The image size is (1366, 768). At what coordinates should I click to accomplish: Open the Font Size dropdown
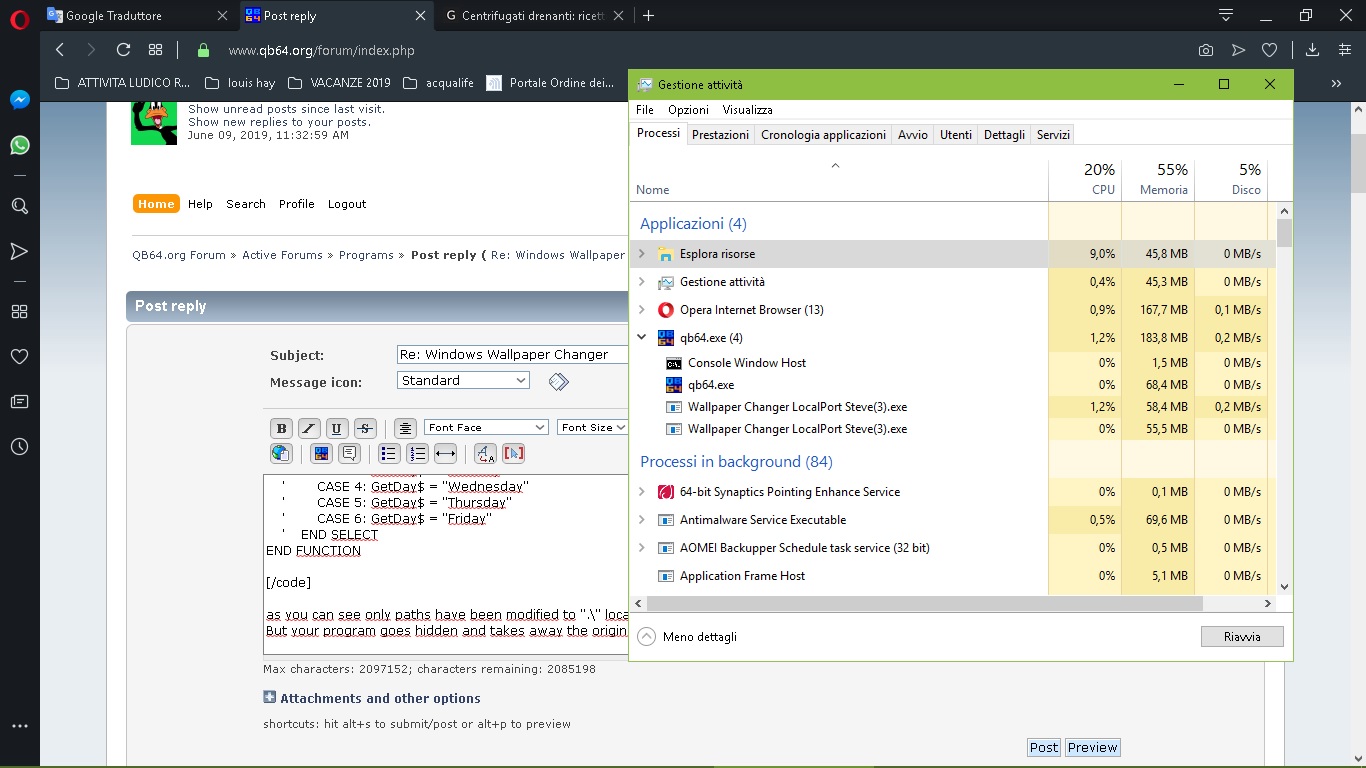tap(592, 427)
